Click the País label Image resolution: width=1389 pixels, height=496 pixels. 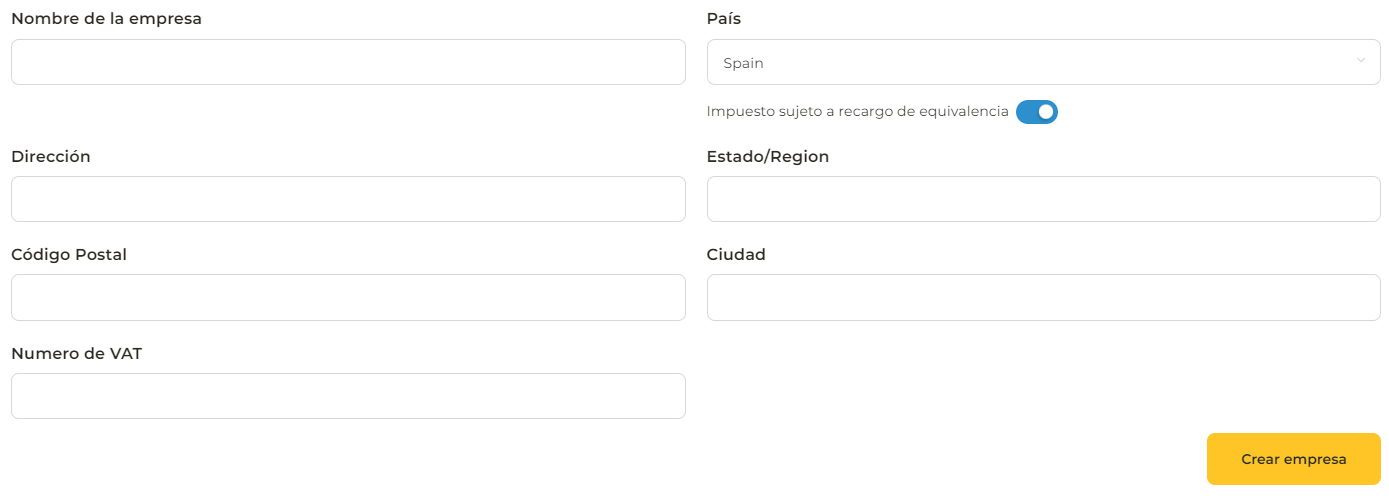pos(723,19)
